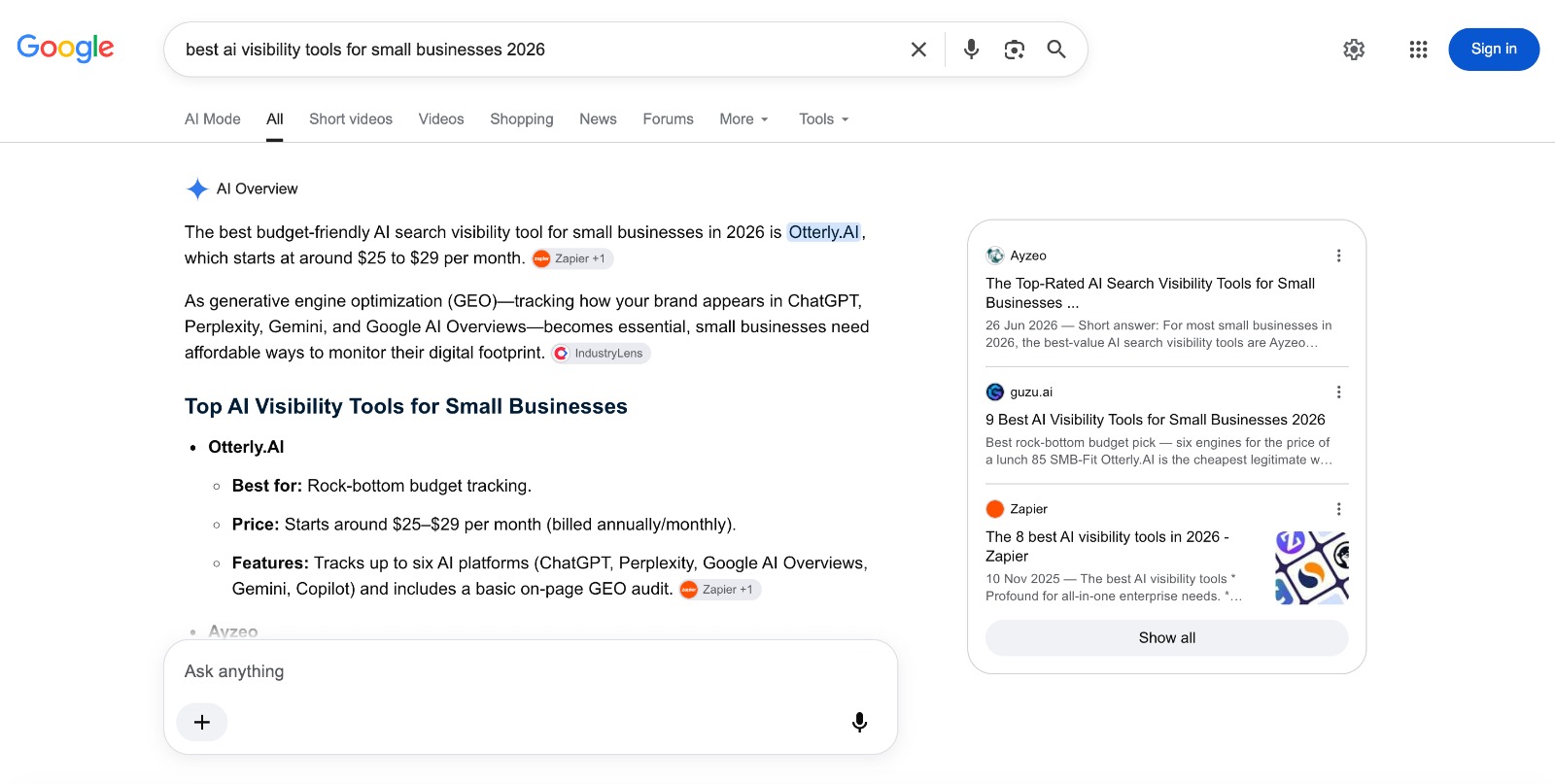This screenshot has height=784, width=1555.
Task: Click the plus attach button in Ask box
Action: point(202,722)
